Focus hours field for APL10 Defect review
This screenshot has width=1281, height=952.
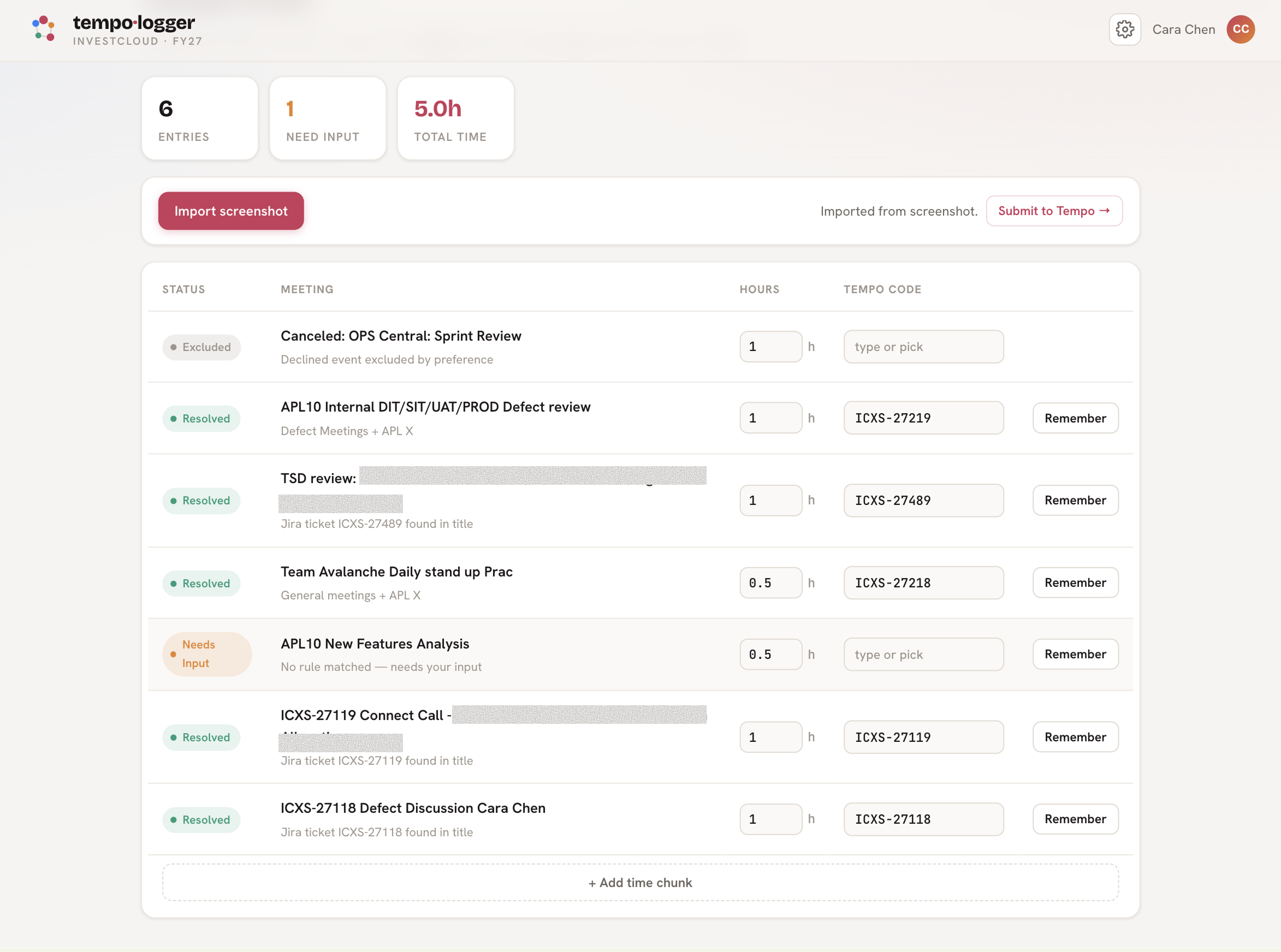770,418
